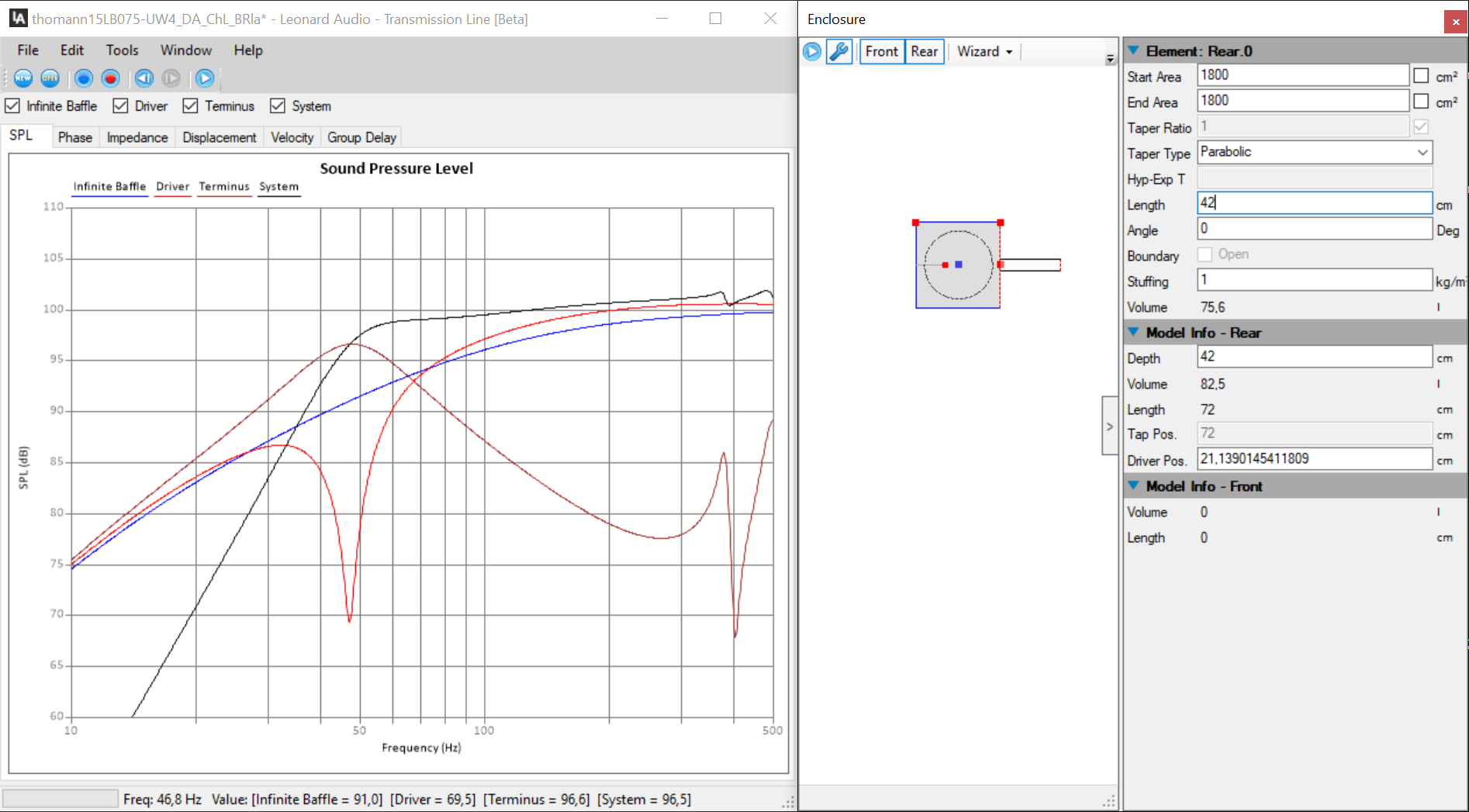Click the Front view button
Screen dimensions: 1469x812
coord(882,52)
